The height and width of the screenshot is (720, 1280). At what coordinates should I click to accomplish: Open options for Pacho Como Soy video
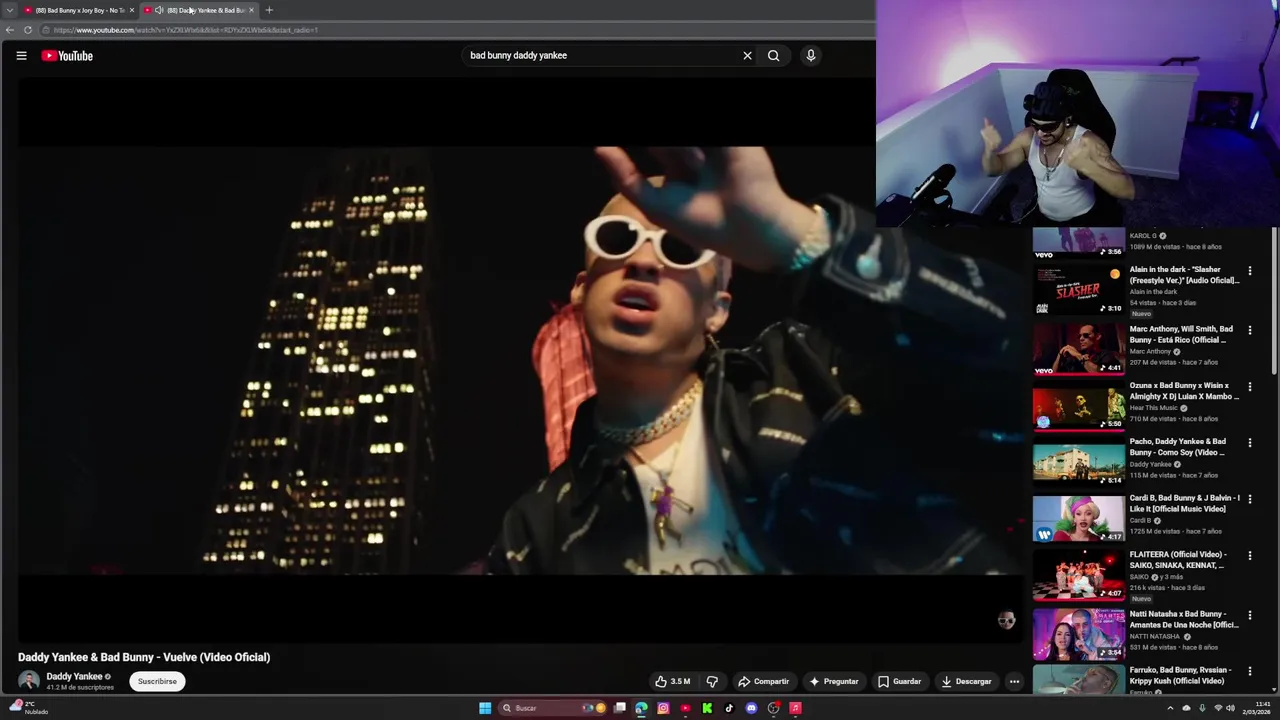(1249, 443)
